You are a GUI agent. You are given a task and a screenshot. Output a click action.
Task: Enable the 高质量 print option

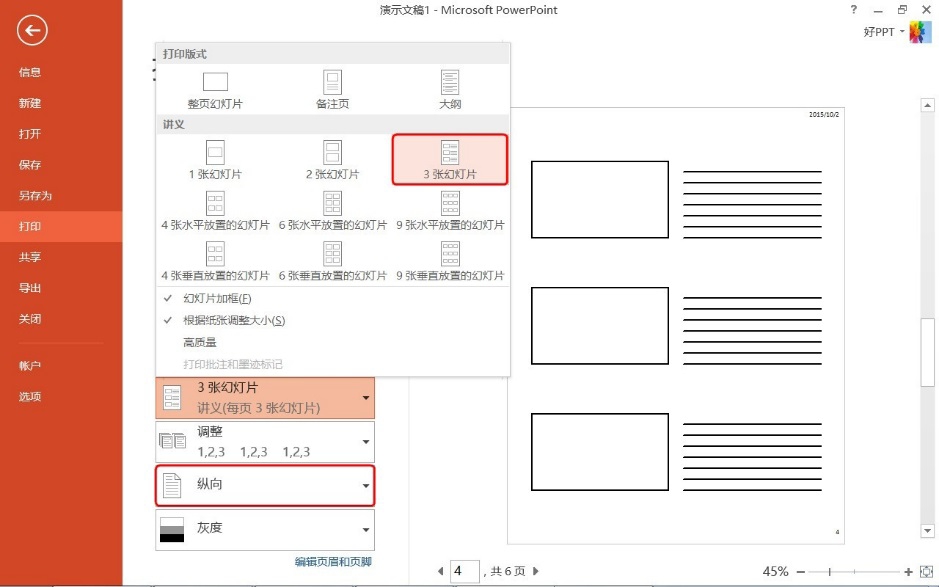click(200, 342)
